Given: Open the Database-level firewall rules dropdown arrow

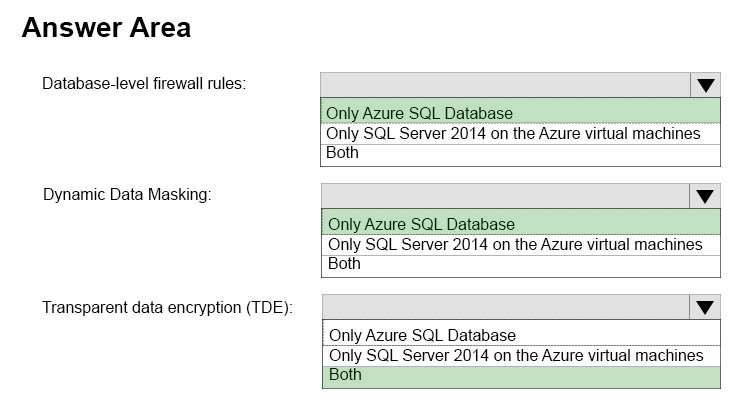Looking at the screenshot, I should click(x=705, y=85).
